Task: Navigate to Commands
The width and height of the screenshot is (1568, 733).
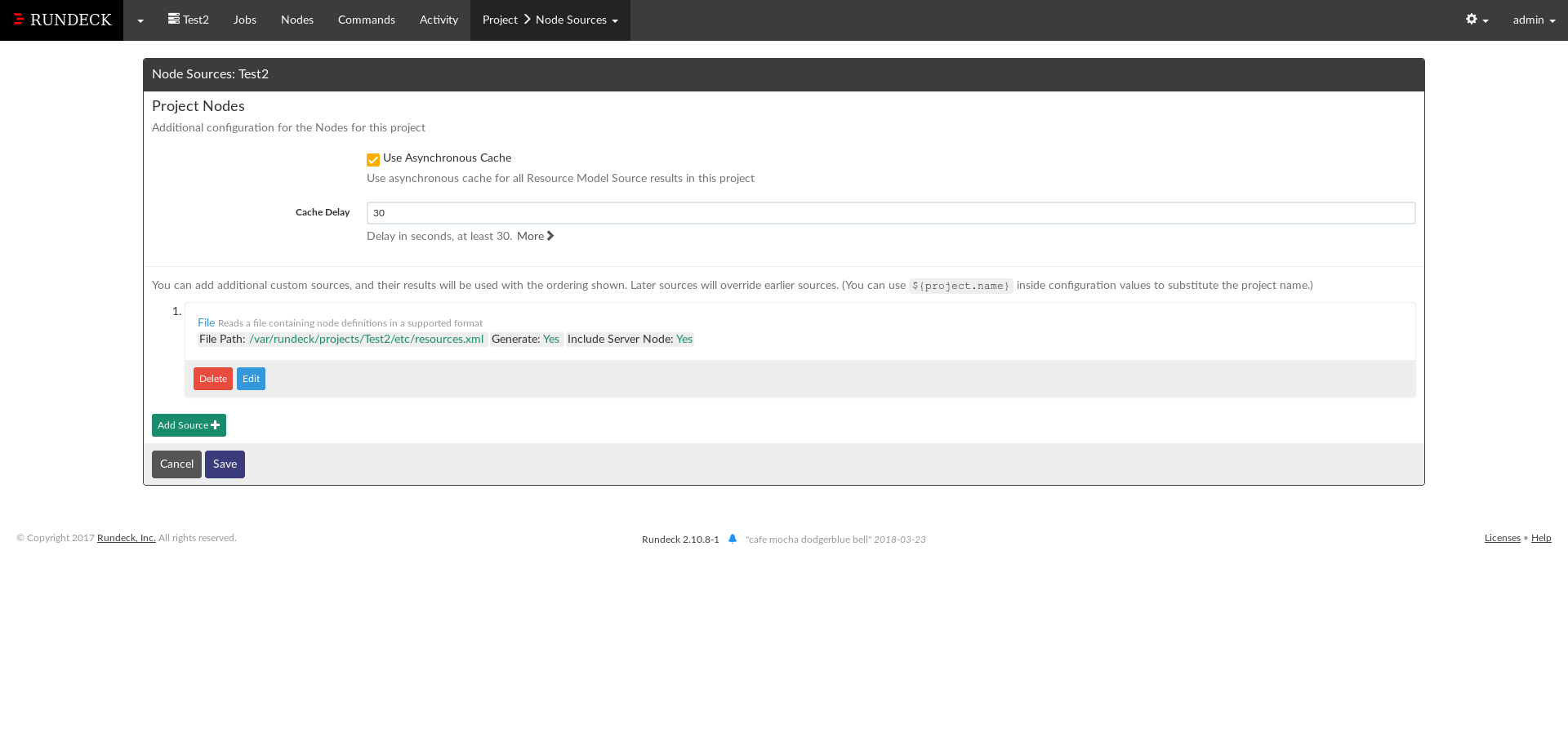Action: pos(367,20)
